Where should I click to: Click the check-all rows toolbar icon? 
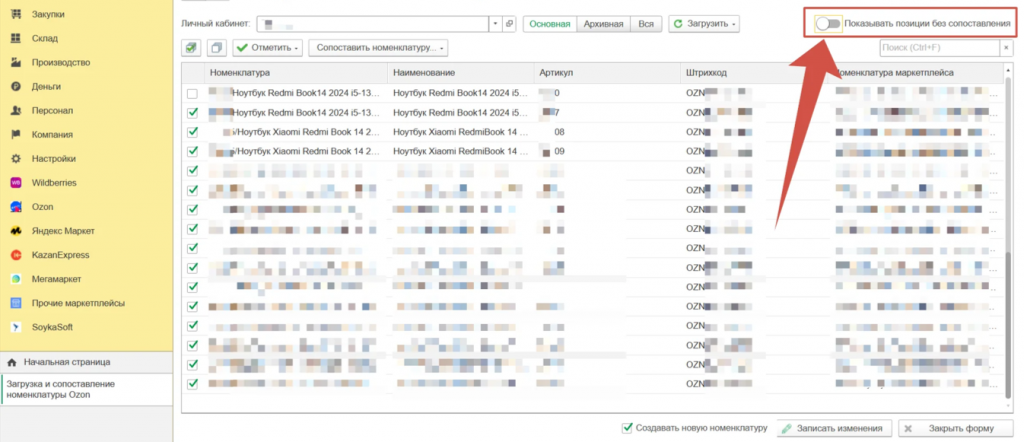coord(192,48)
